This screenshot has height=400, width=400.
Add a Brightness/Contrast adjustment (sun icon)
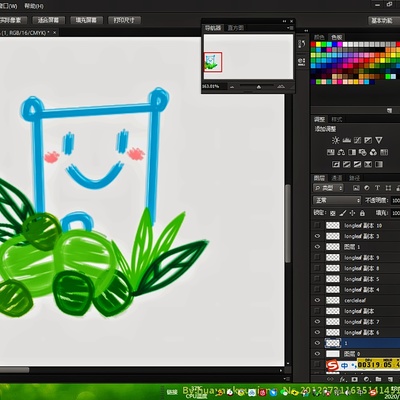[x=335, y=140]
